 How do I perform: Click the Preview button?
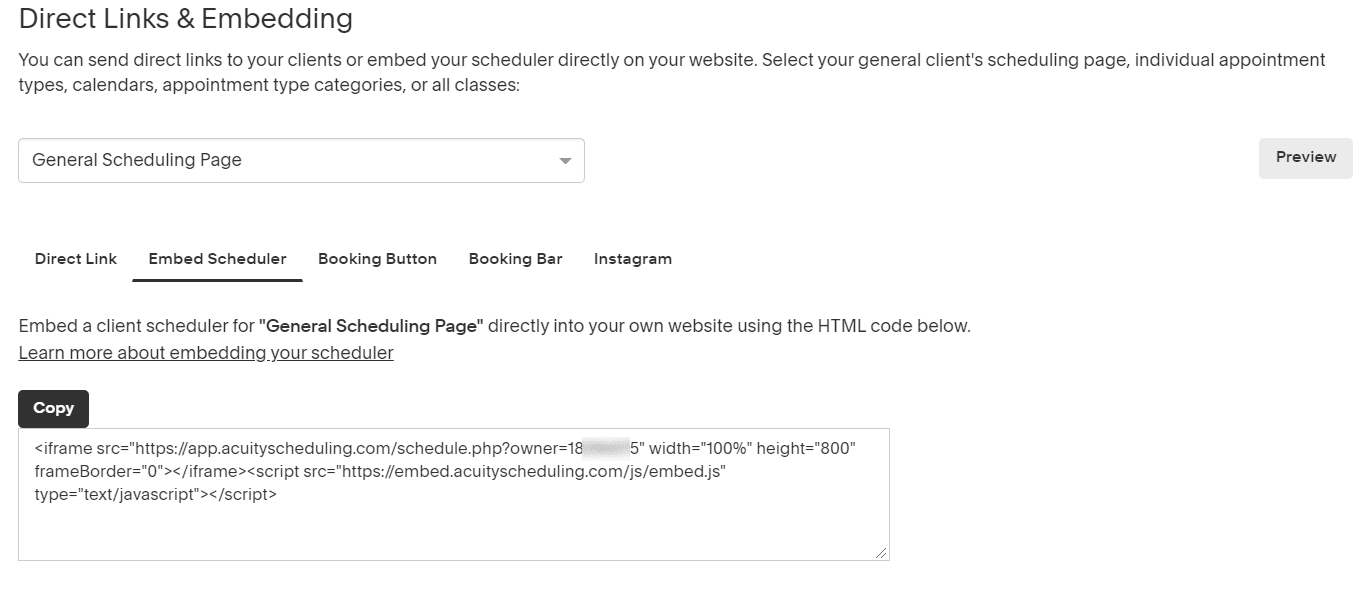[1306, 158]
